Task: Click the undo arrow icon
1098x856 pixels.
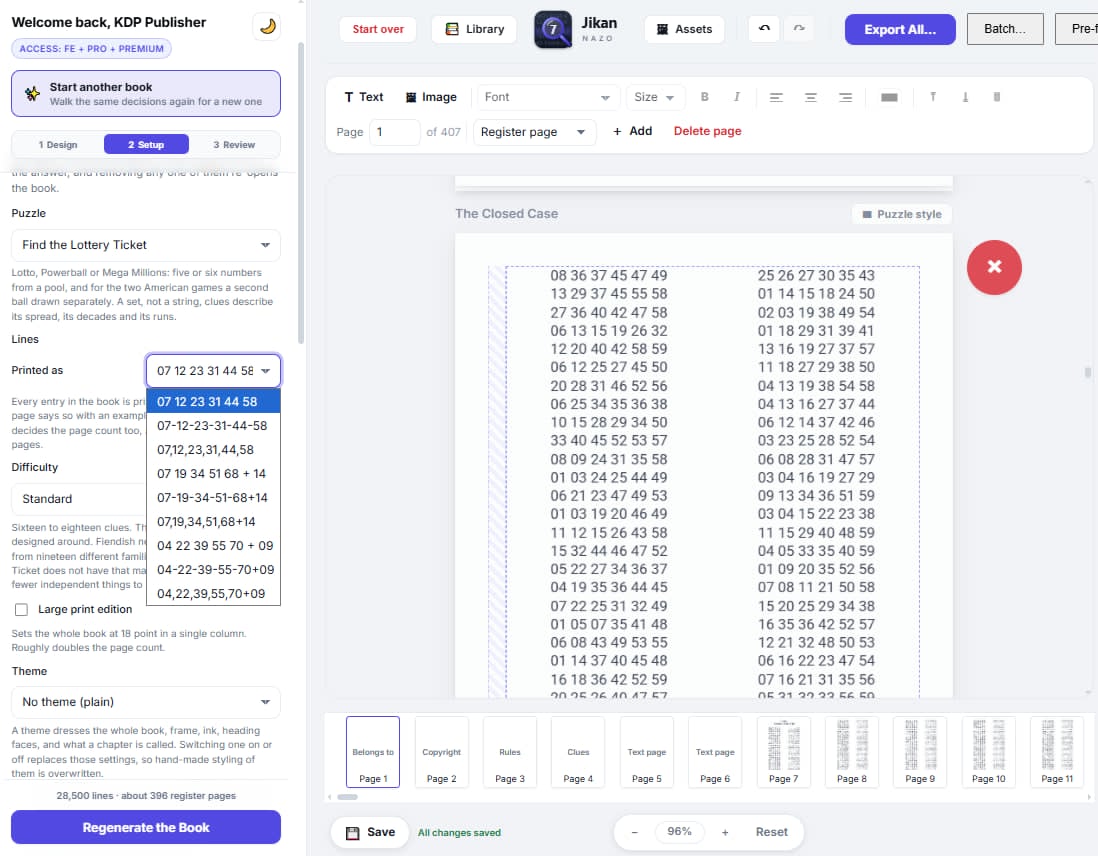Action: tap(764, 29)
